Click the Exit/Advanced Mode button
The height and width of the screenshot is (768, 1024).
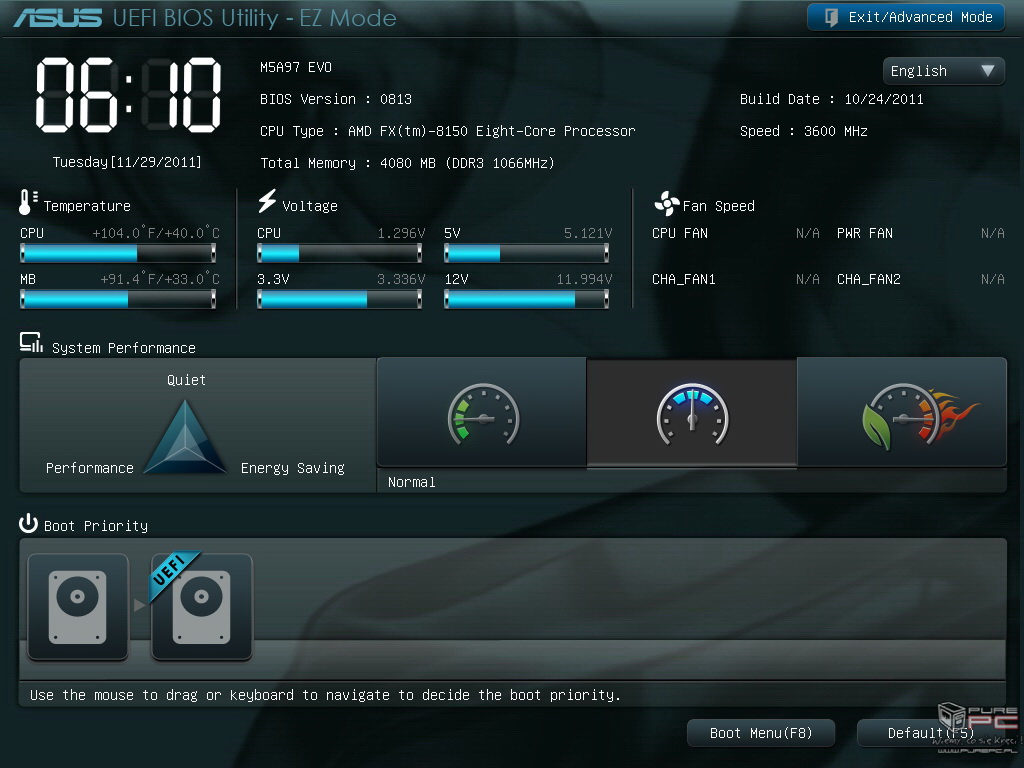click(x=905, y=17)
